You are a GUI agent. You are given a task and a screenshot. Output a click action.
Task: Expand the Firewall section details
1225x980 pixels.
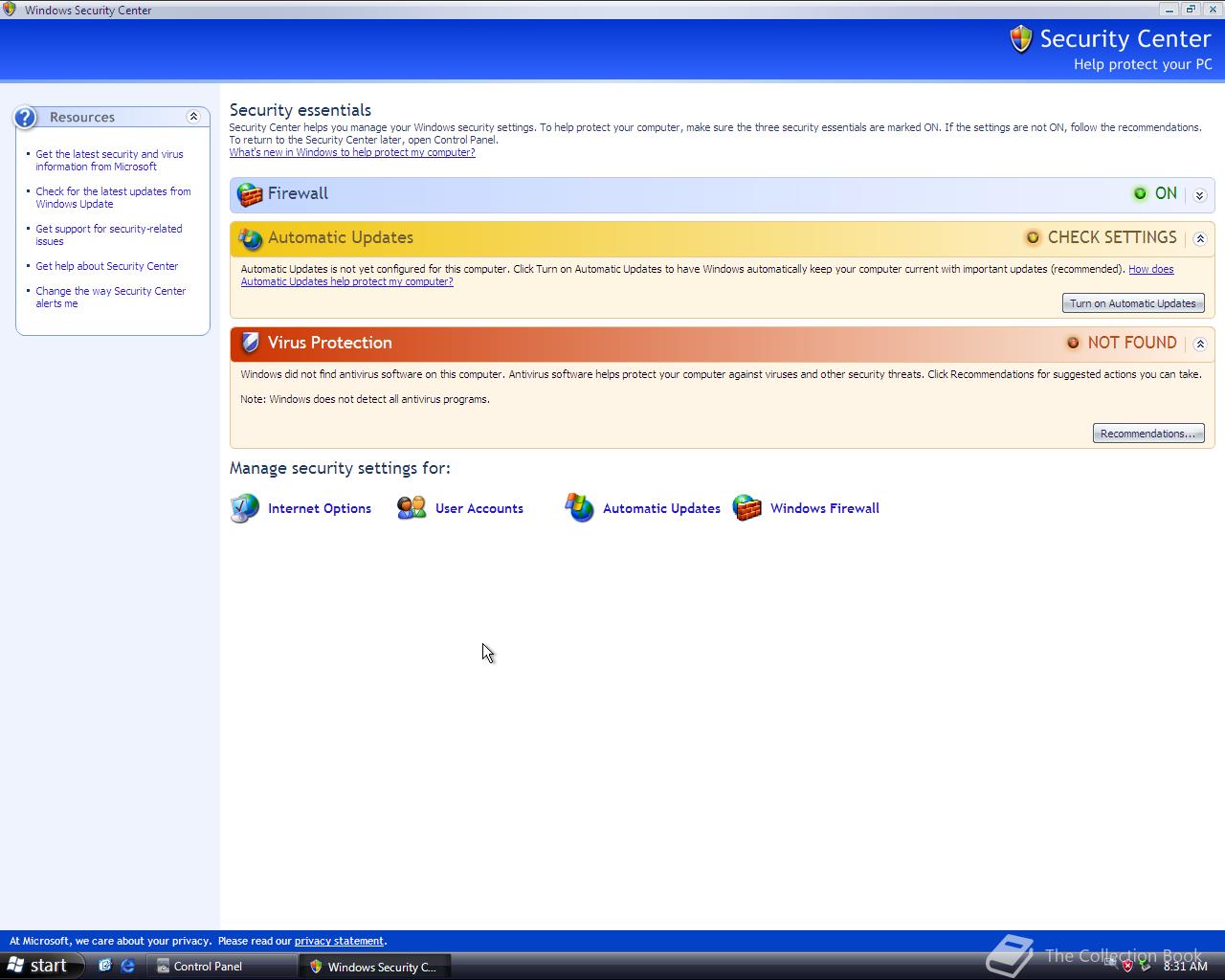[1200, 195]
